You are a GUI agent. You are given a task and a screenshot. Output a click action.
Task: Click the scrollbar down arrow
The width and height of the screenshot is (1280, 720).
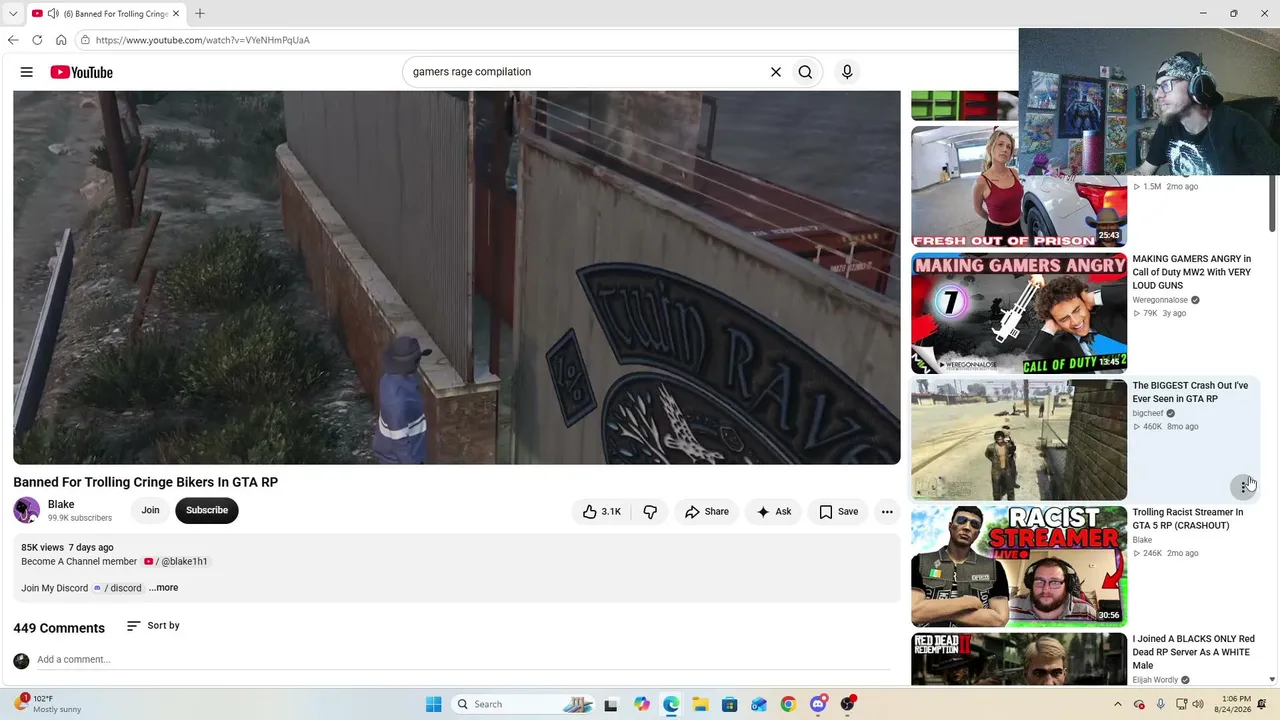coord(1272,680)
